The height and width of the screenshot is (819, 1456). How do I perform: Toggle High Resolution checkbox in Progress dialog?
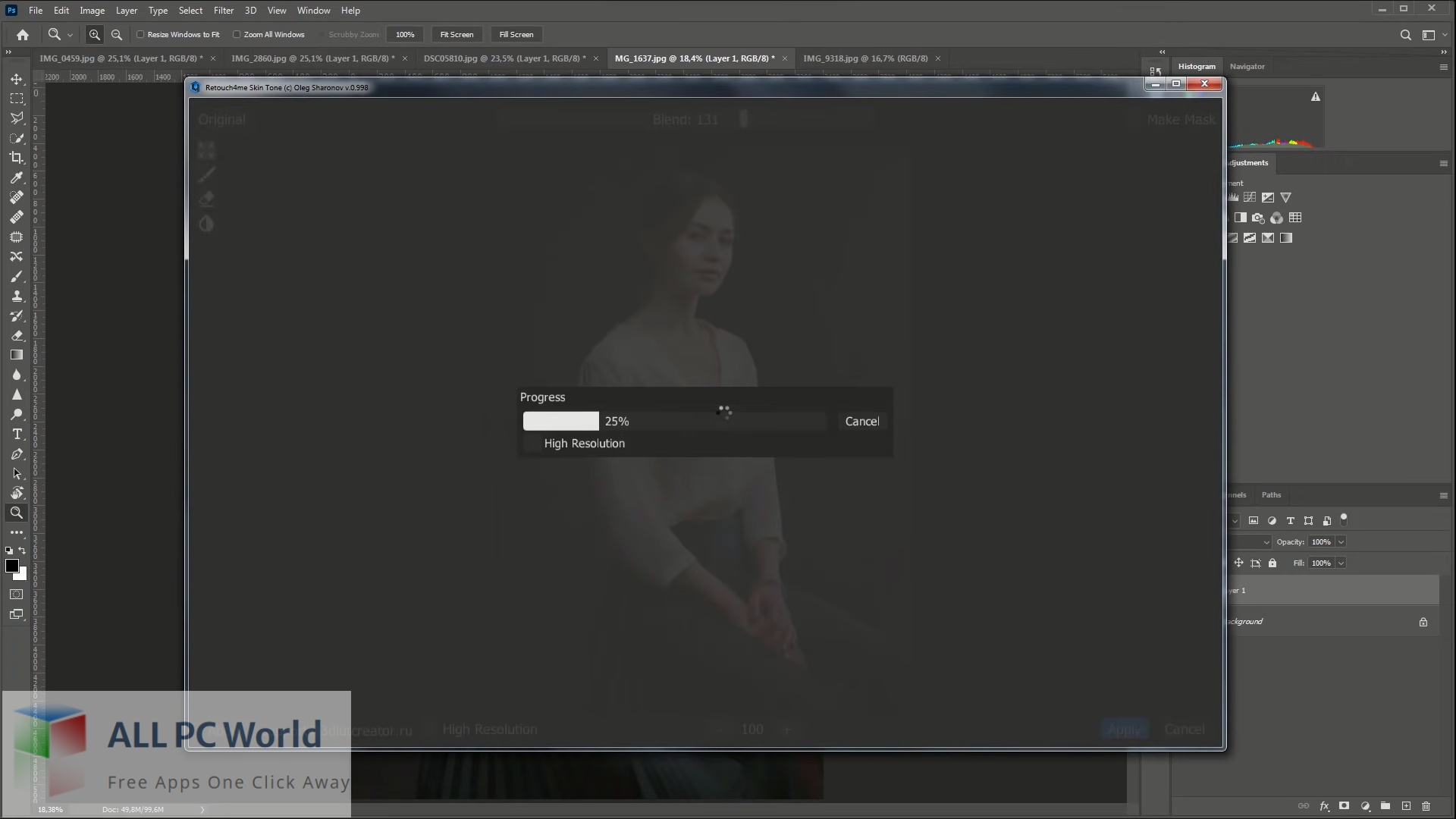(532, 444)
